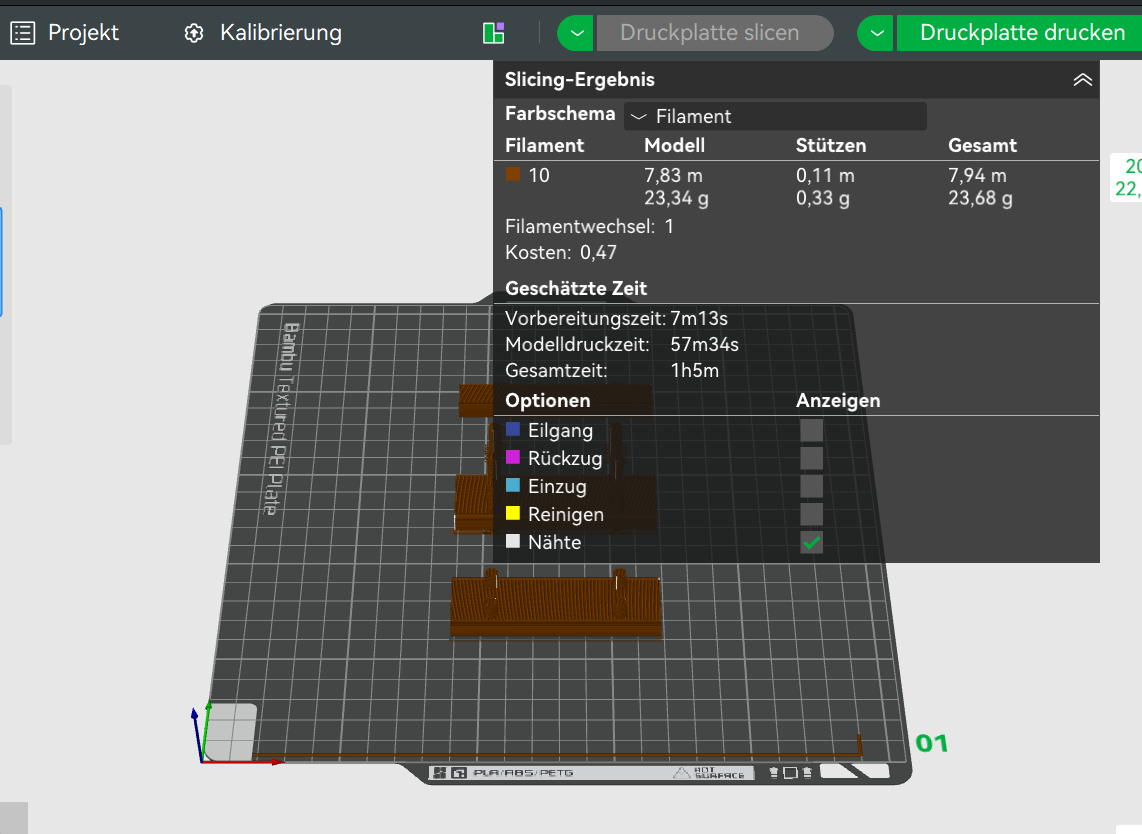Uncheck the Nähte display checkbox
The image size is (1142, 834).
click(x=811, y=542)
